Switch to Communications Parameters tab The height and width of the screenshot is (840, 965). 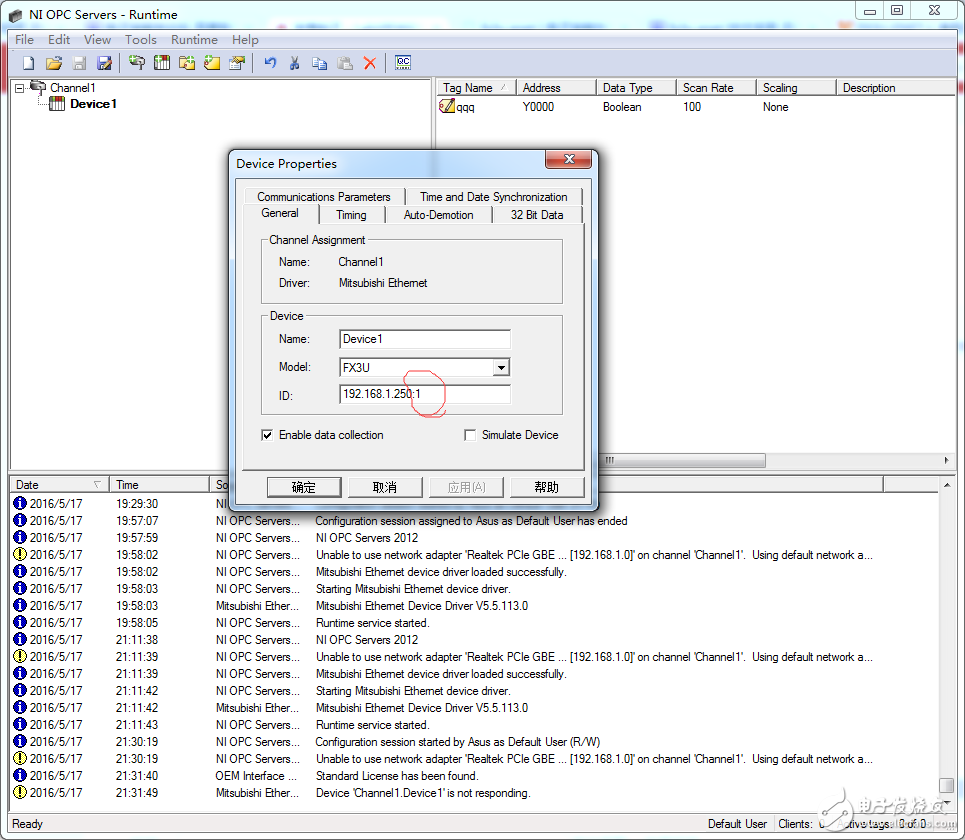(324, 197)
